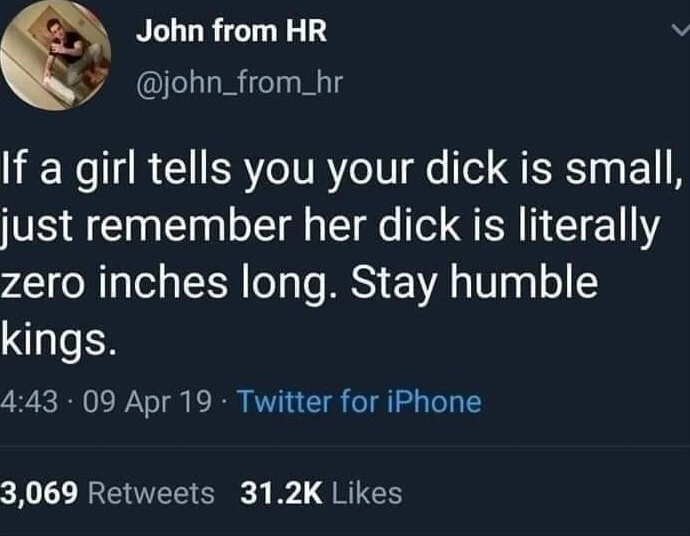
Task: Click the "Likes" label
Action: (x=367, y=493)
